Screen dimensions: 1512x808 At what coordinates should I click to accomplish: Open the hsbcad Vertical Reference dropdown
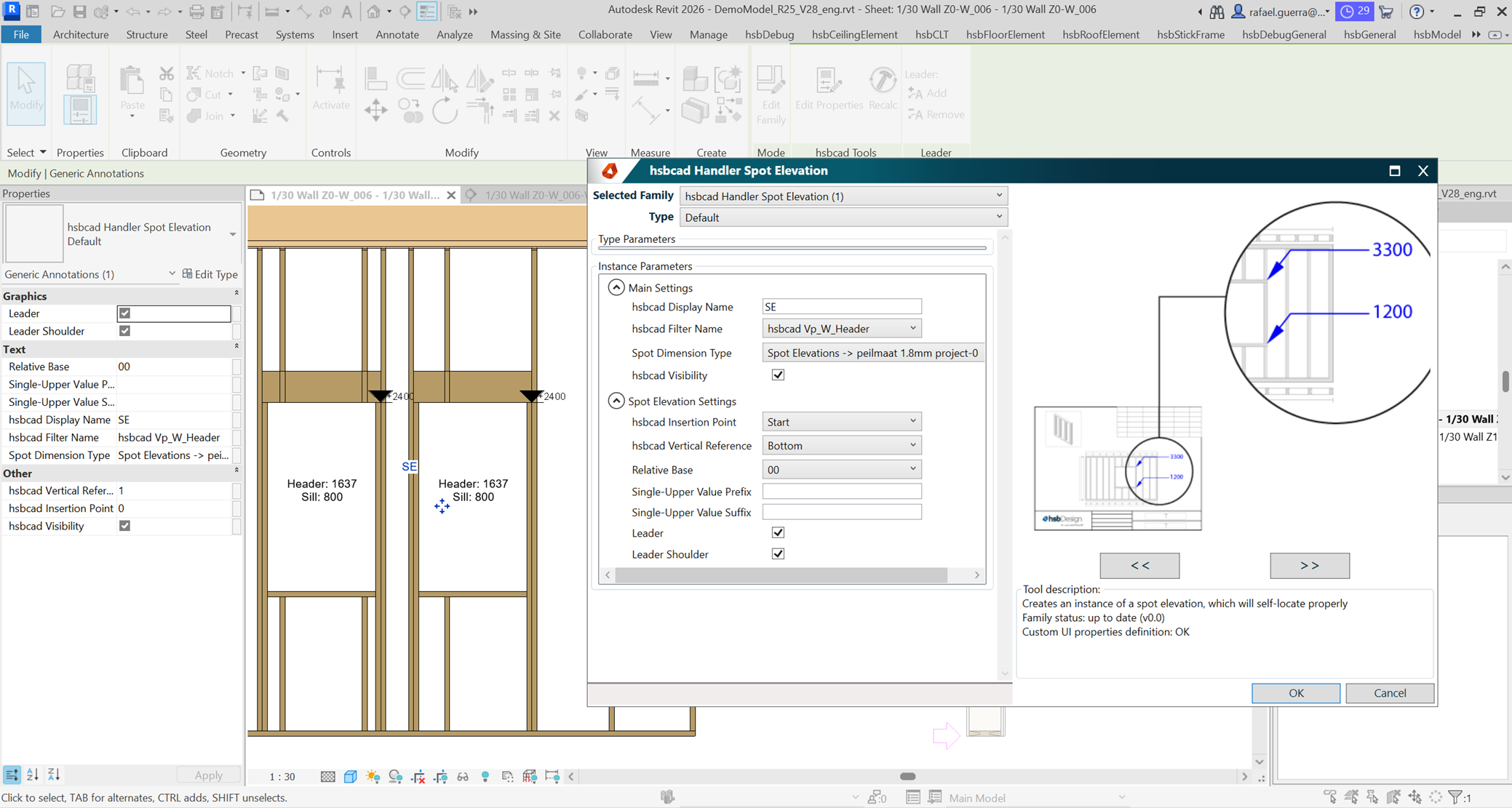pyautogui.click(x=841, y=446)
